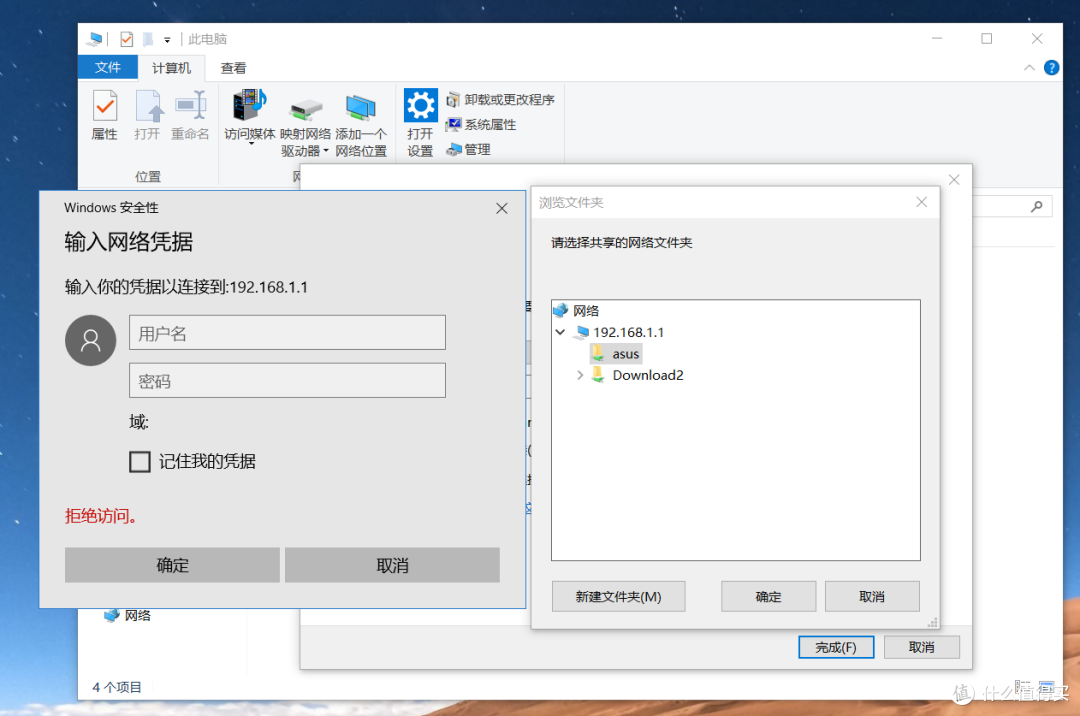Select the asus shared folder

tap(616, 354)
